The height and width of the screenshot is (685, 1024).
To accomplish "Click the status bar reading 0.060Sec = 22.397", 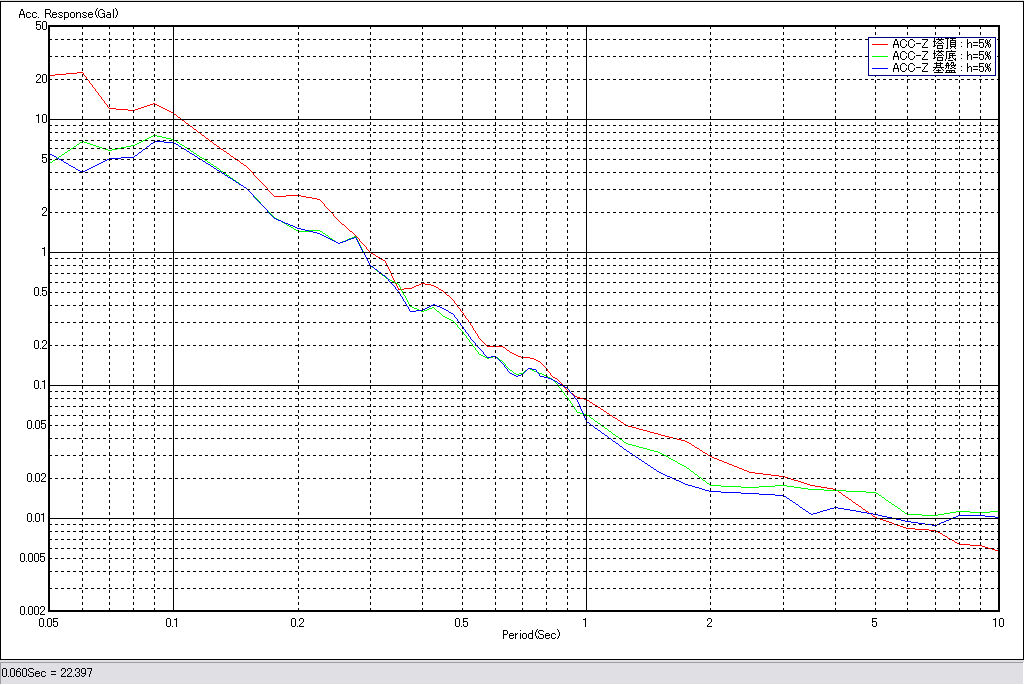I will point(49,673).
